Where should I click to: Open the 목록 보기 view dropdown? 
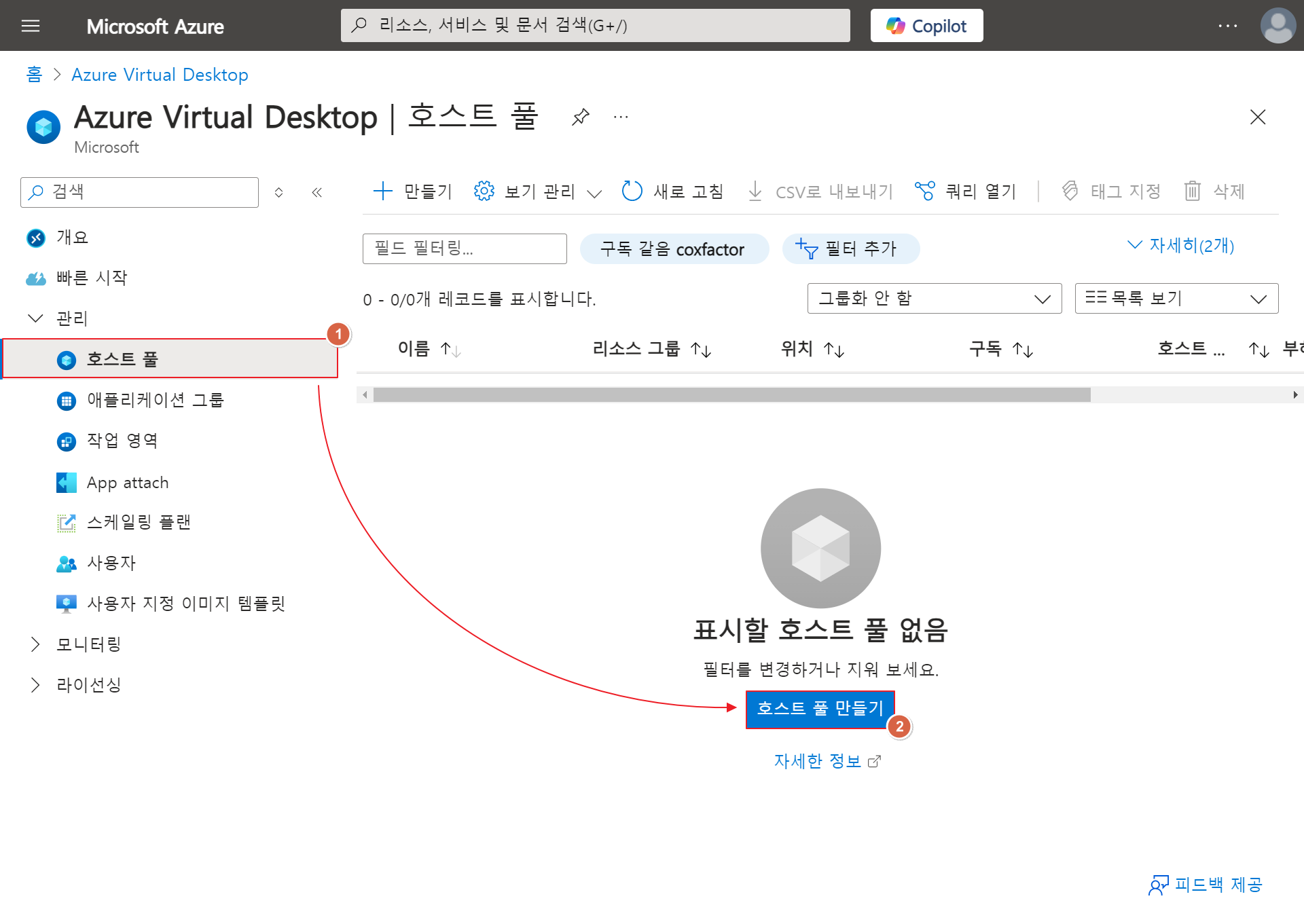tap(1176, 299)
